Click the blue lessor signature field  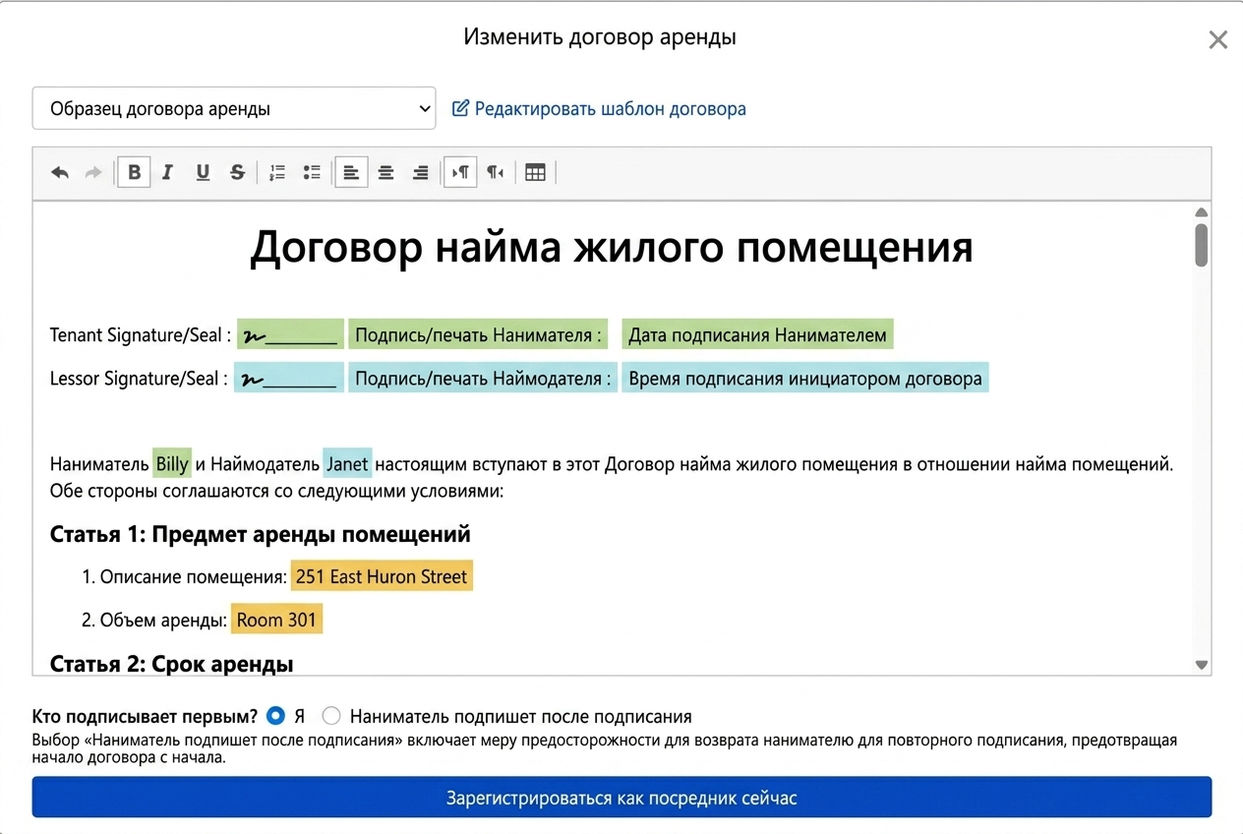288,378
